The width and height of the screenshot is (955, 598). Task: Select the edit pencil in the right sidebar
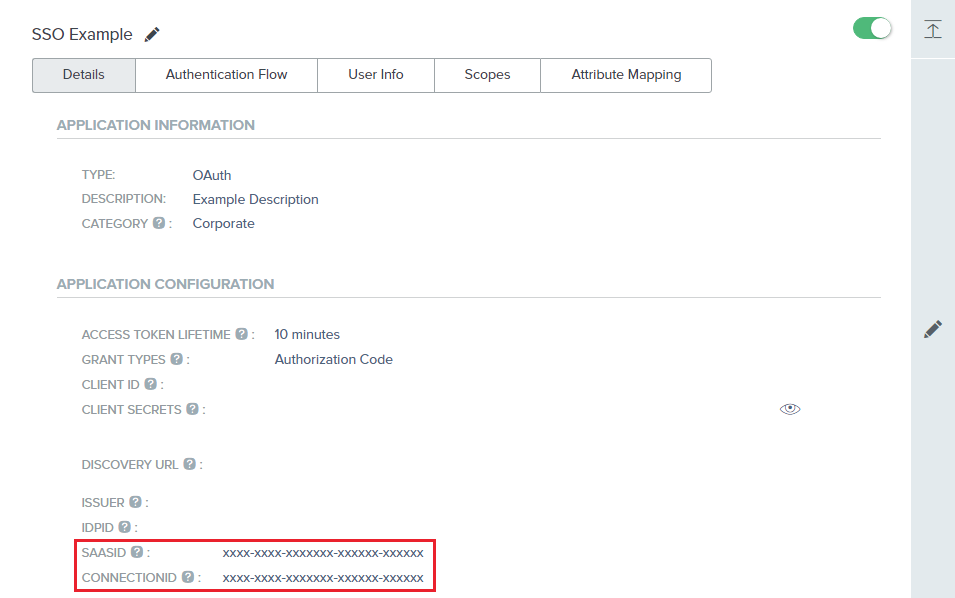932,328
